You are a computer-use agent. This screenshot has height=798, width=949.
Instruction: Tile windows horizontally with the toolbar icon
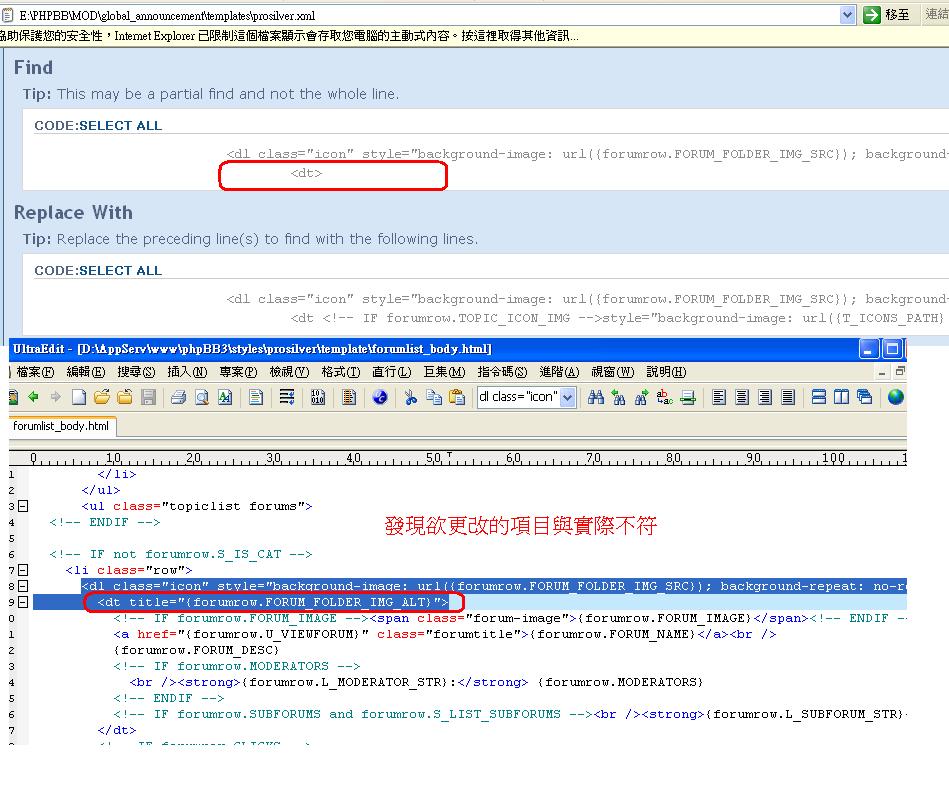(818, 397)
